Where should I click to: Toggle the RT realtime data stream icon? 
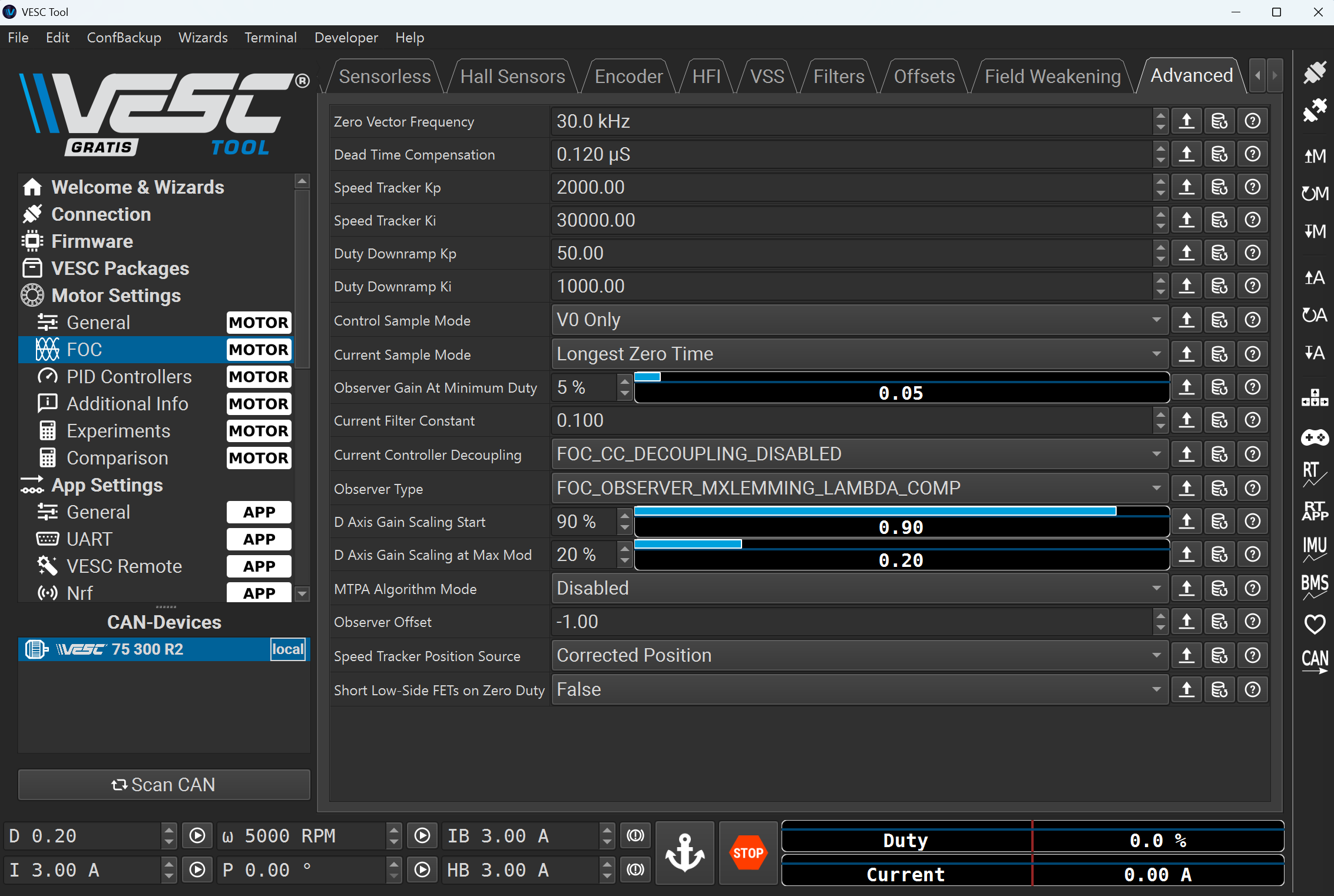pos(1314,474)
